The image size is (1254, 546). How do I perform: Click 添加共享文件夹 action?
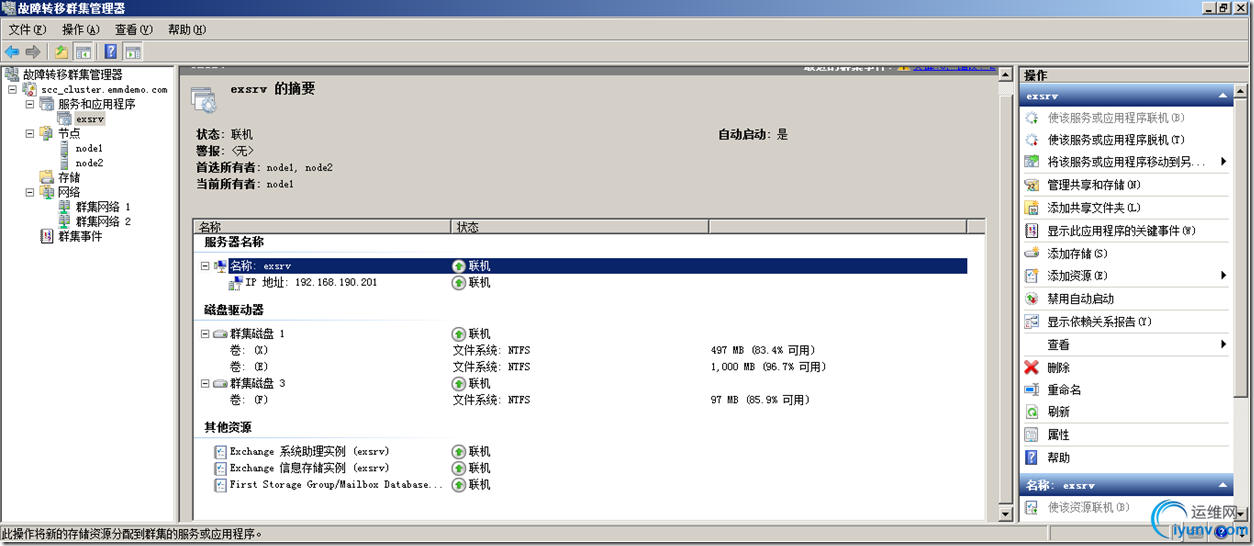[x=1094, y=208]
